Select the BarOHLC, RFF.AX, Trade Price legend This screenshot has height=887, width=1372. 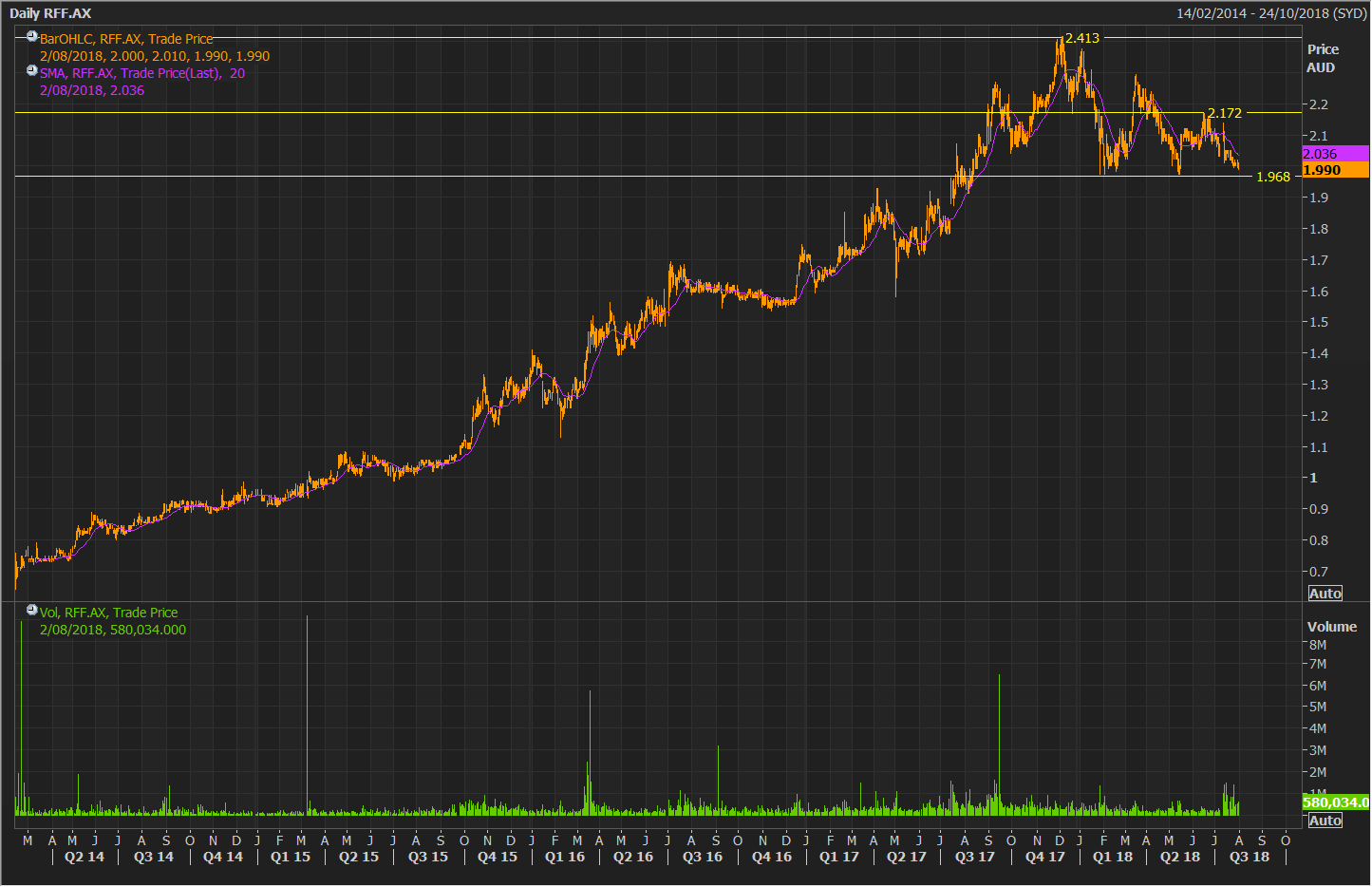[126, 39]
